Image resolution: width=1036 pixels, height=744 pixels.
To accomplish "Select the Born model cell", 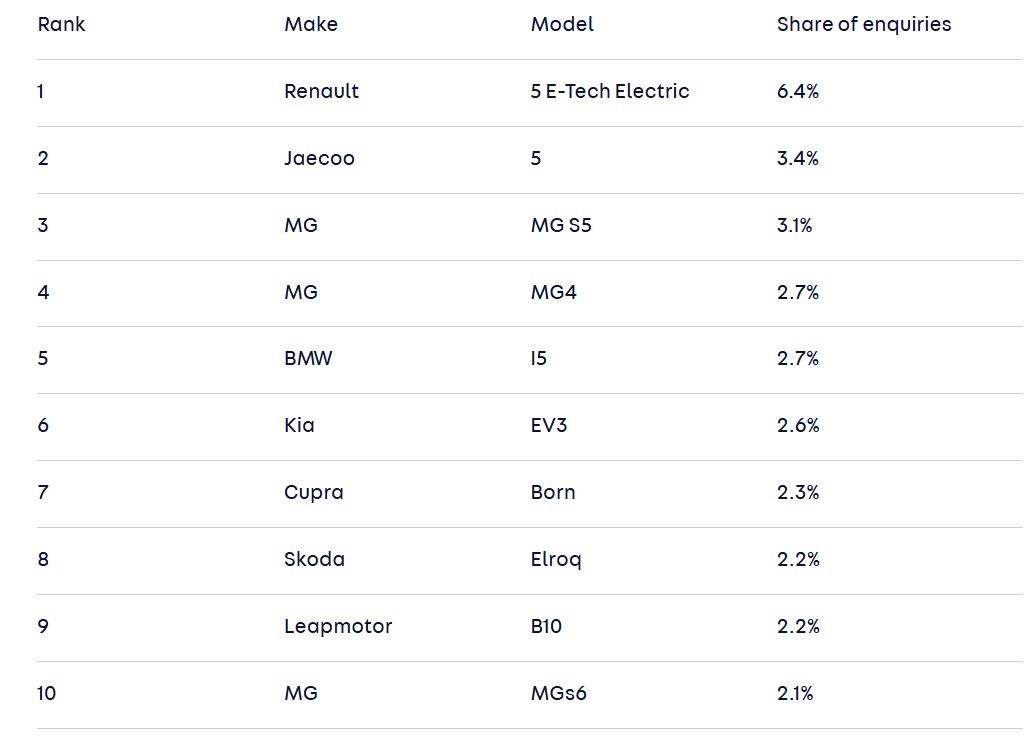I will (553, 492).
